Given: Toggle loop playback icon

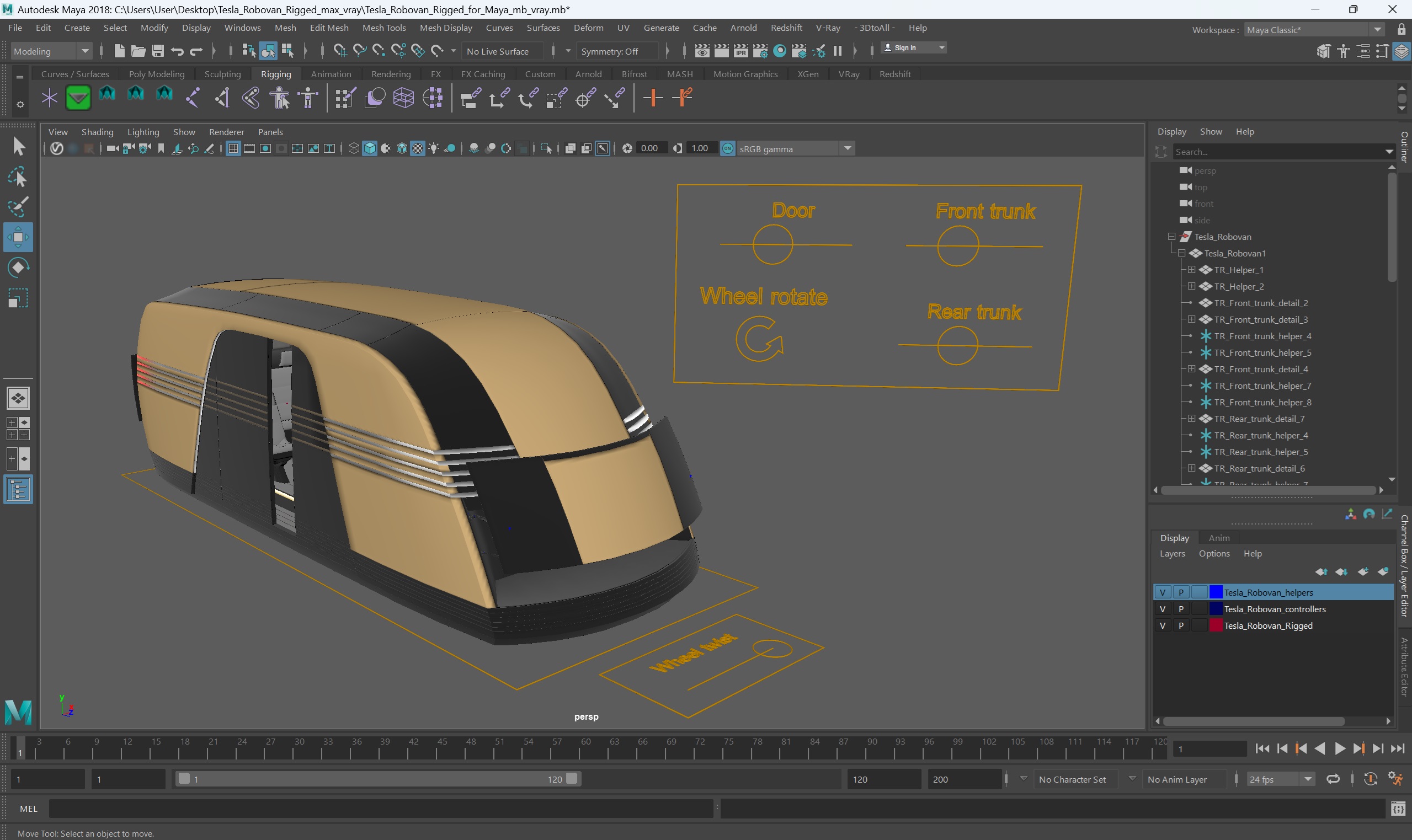Looking at the screenshot, I should (1333, 779).
